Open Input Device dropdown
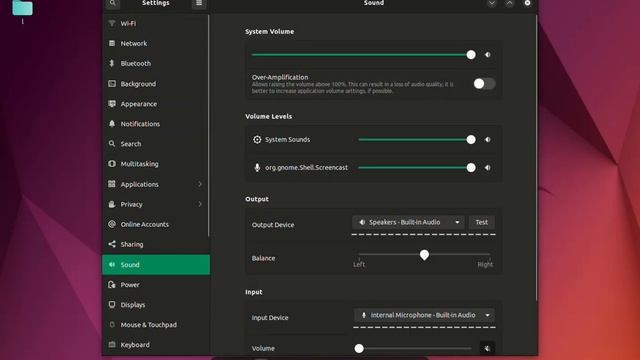Viewport: 640px width, 360px height. (x=424, y=315)
